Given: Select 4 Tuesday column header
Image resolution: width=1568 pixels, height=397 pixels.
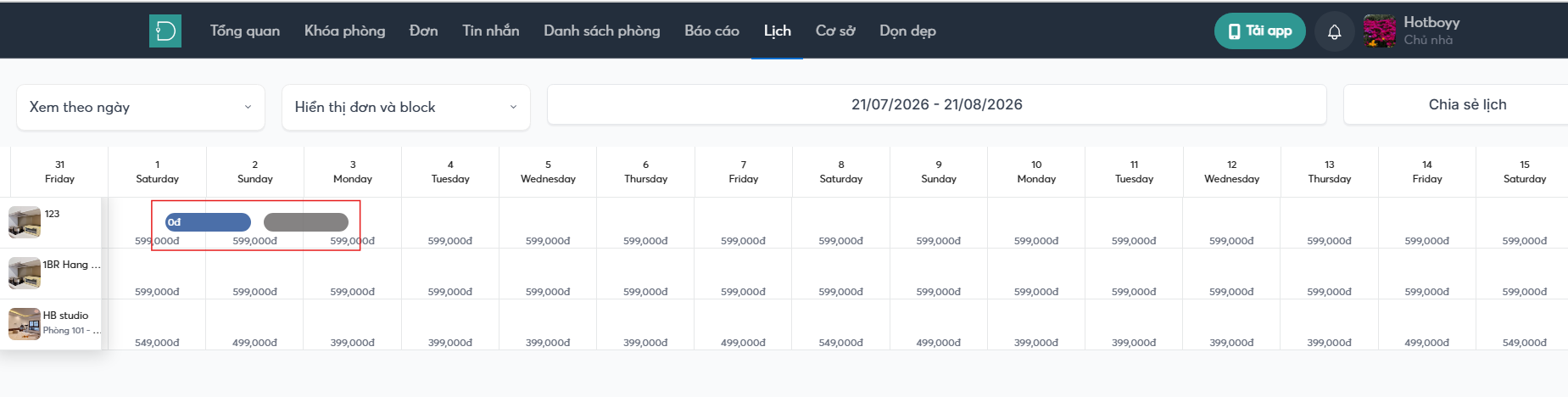Looking at the screenshot, I should [450, 171].
